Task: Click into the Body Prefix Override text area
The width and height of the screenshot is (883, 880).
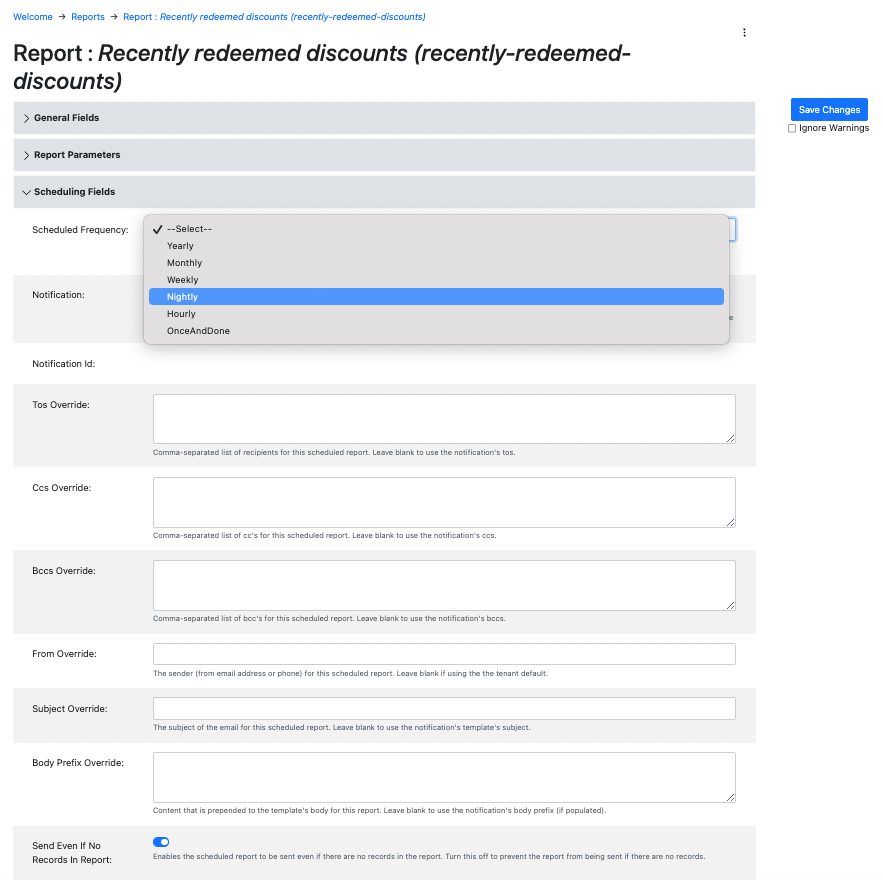Action: coord(444,778)
